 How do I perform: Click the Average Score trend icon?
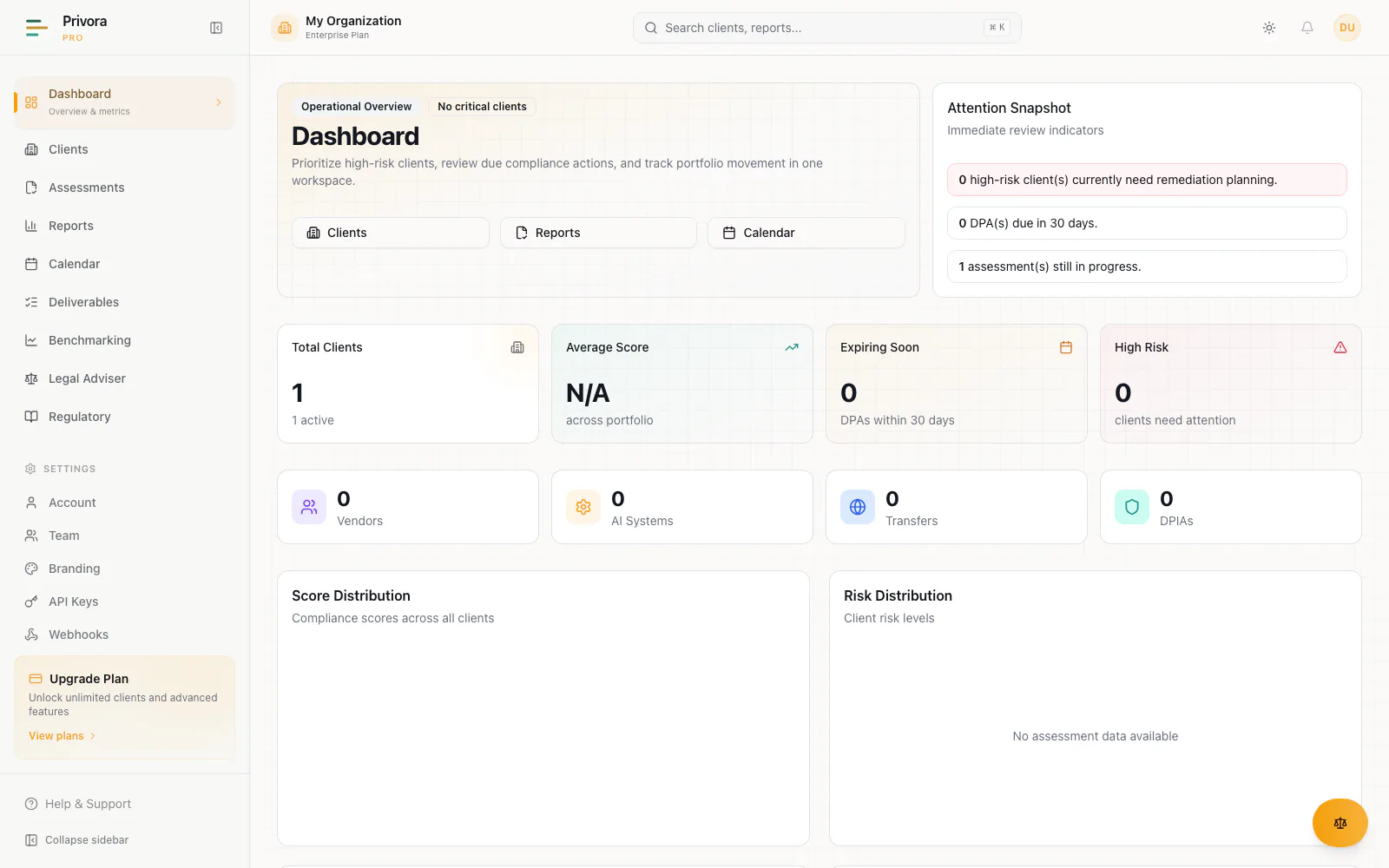click(792, 347)
